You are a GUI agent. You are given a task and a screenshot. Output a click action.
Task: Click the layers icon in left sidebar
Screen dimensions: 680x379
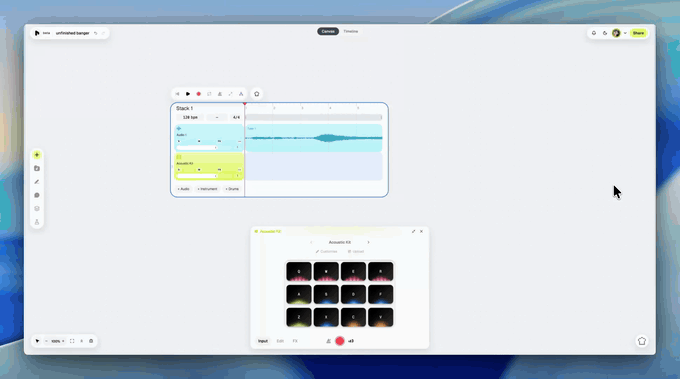pyautogui.click(x=37, y=209)
